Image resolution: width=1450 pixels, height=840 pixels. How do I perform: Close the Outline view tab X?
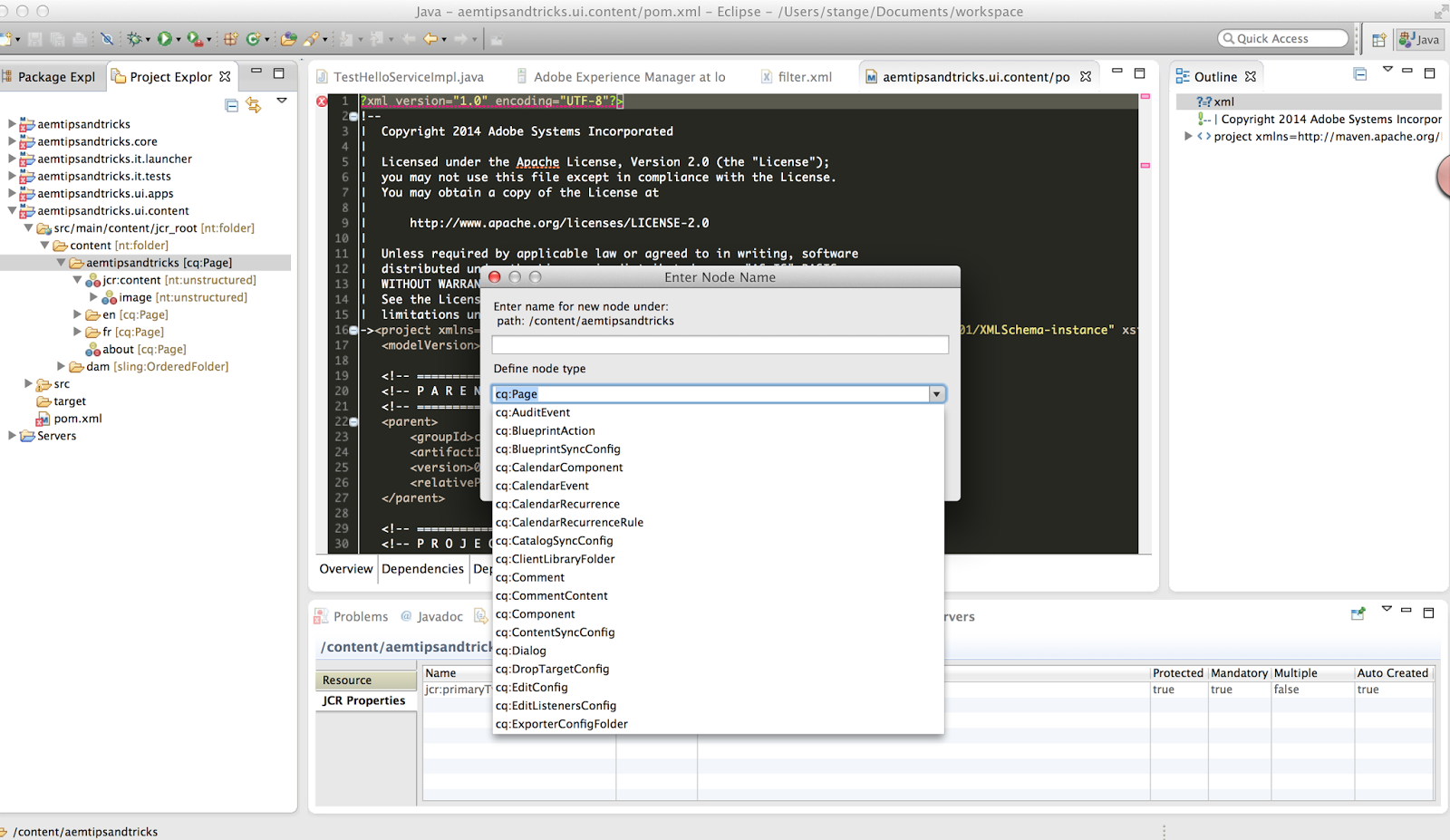[1251, 76]
